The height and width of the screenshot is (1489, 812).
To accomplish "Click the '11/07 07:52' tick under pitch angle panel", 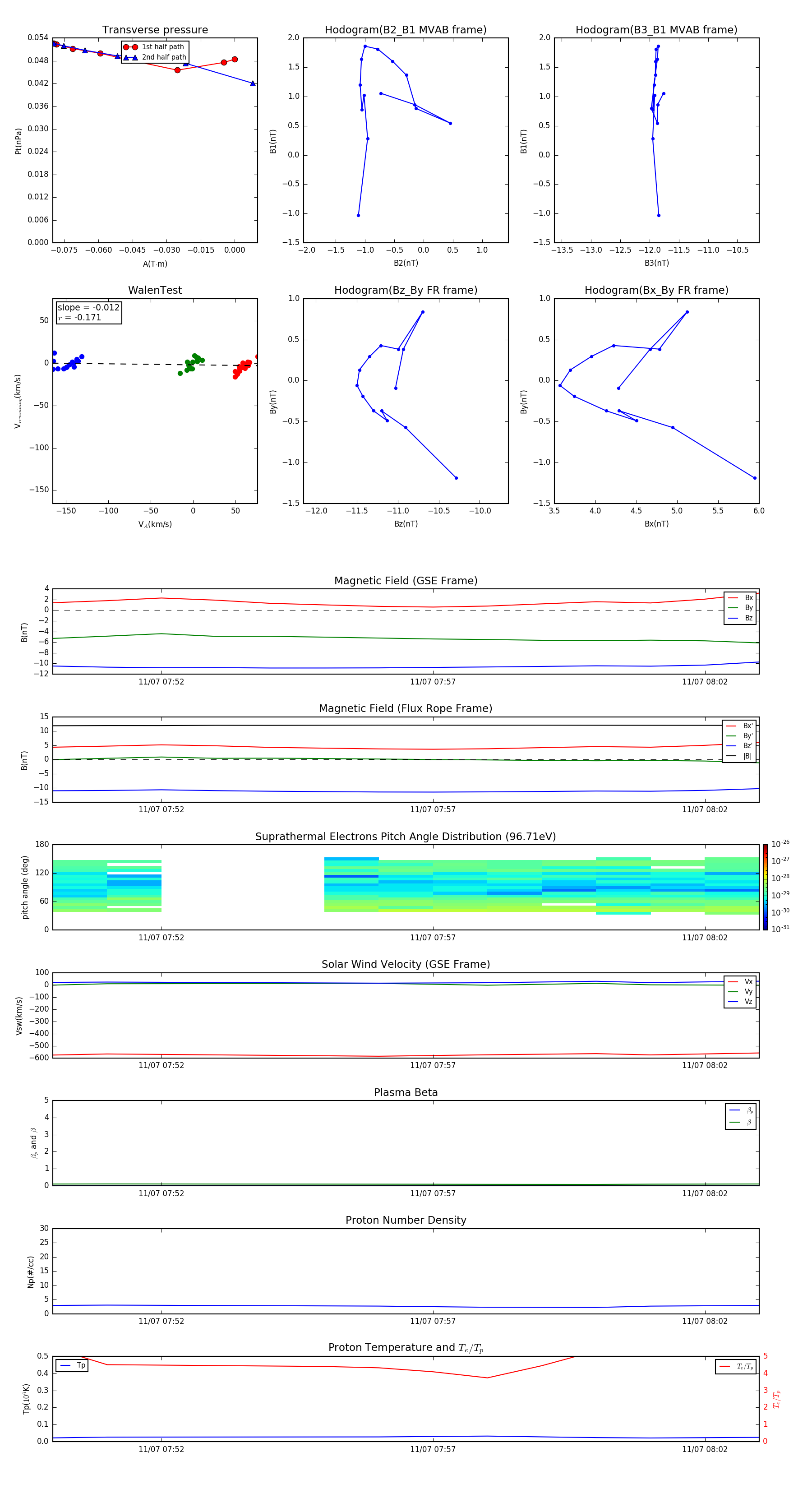I will point(161,938).
